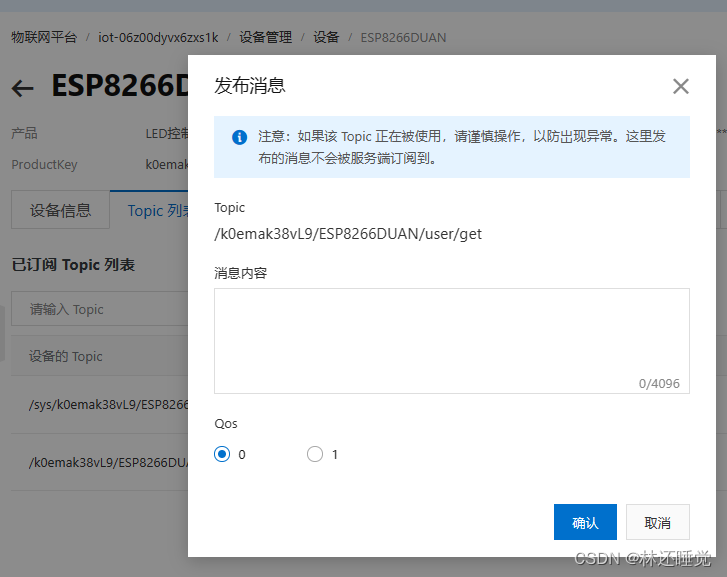Image resolution: width=727 pixels, height=577 pixels.
Task: Click the /k0emak38vL9/ESP8266DU topic row in list
Action: tap(100, 462)
